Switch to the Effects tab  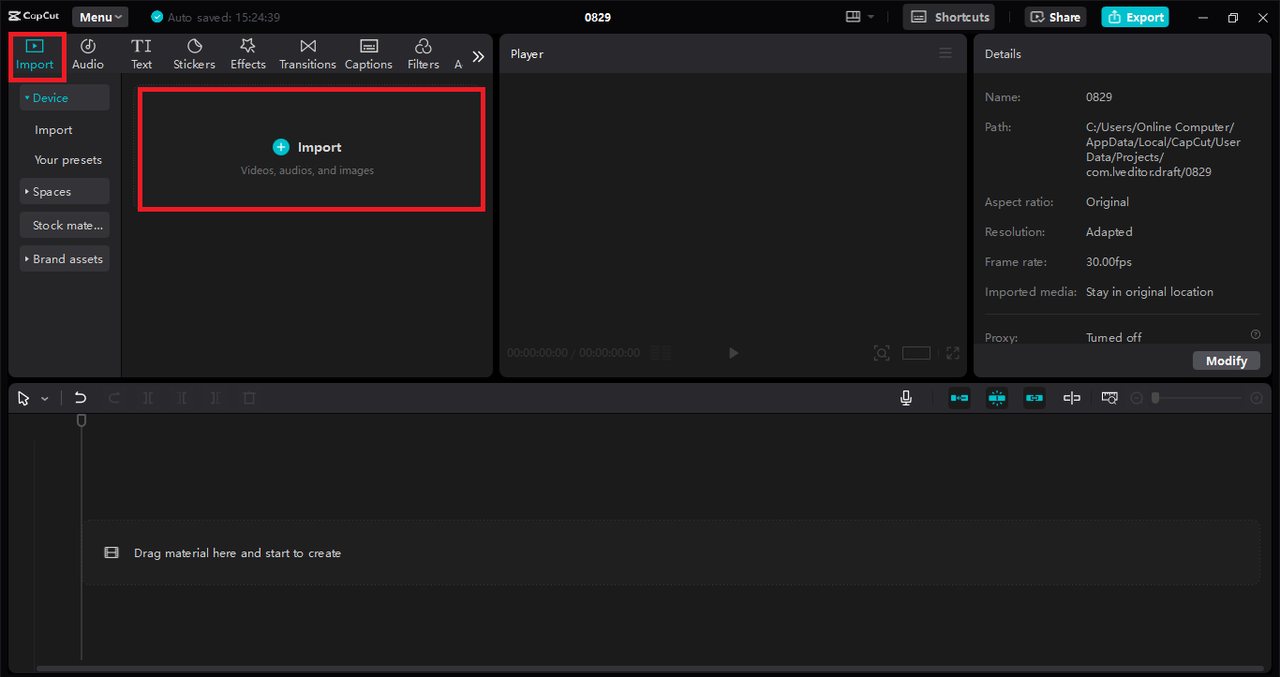point(248,55)
